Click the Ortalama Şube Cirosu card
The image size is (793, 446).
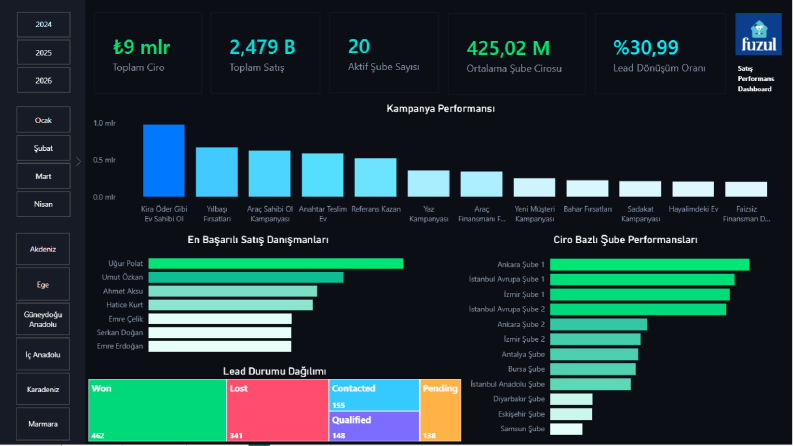pos(516,54)
